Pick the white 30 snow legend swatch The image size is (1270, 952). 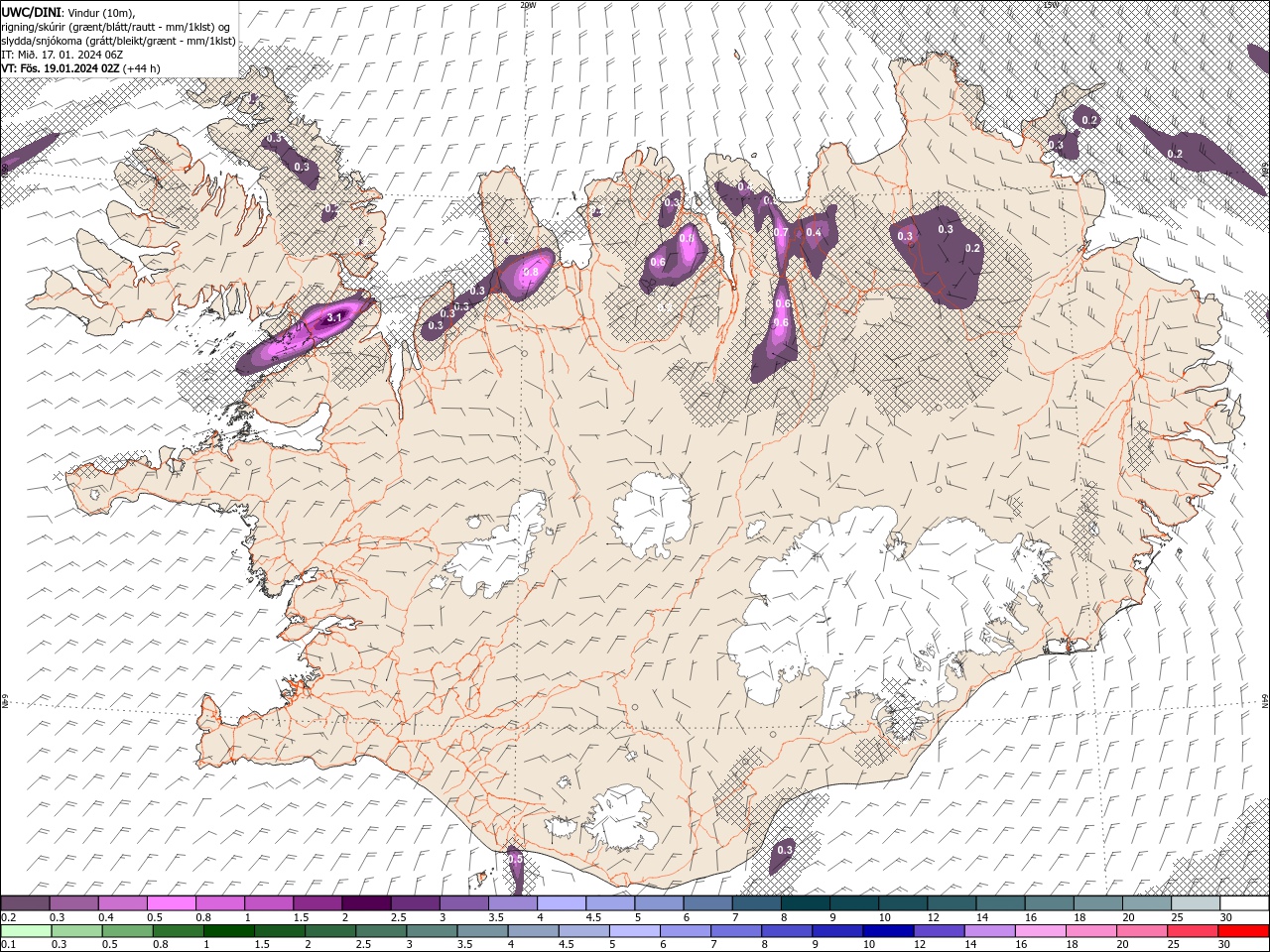(1244, 903)
